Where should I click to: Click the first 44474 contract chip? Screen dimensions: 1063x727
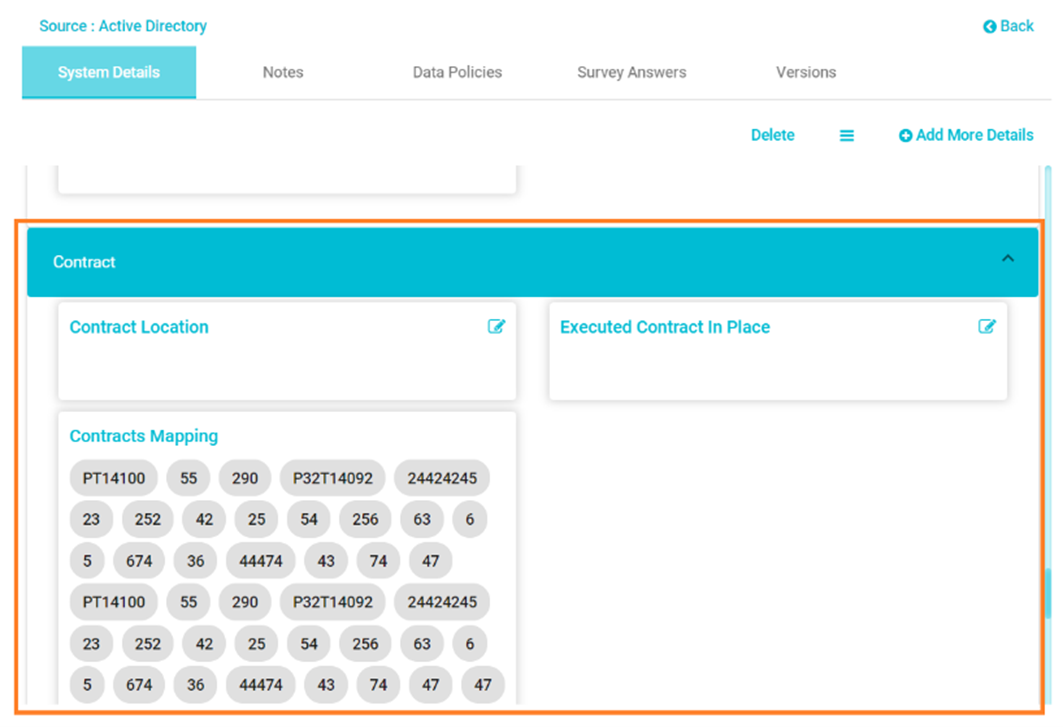pos(261,561)
